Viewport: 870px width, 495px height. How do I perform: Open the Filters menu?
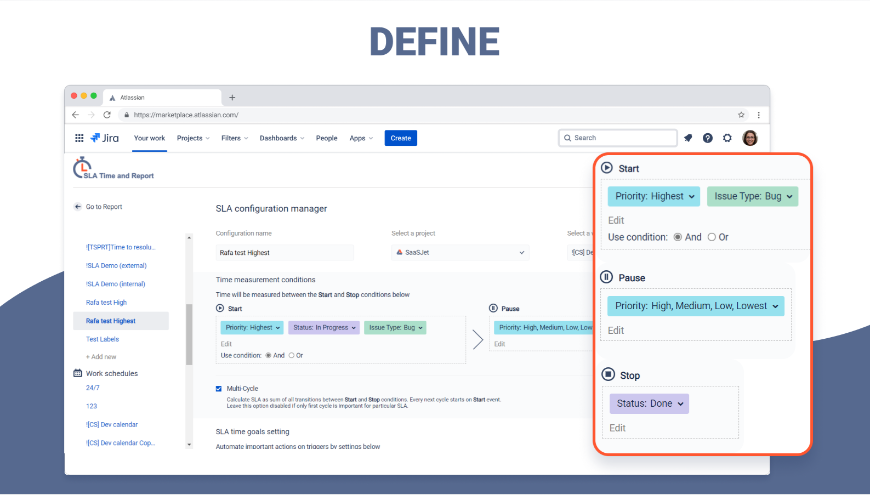pos(235,138)
